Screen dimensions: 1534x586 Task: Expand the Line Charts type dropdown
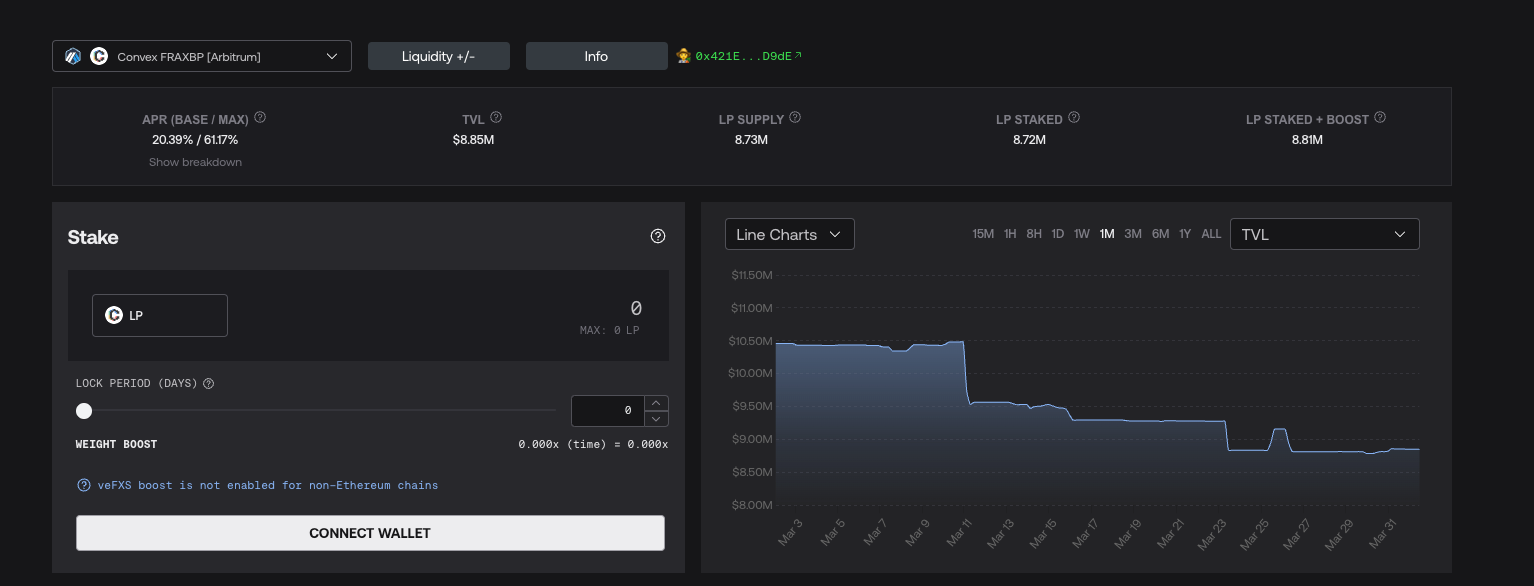click(789, 234)
